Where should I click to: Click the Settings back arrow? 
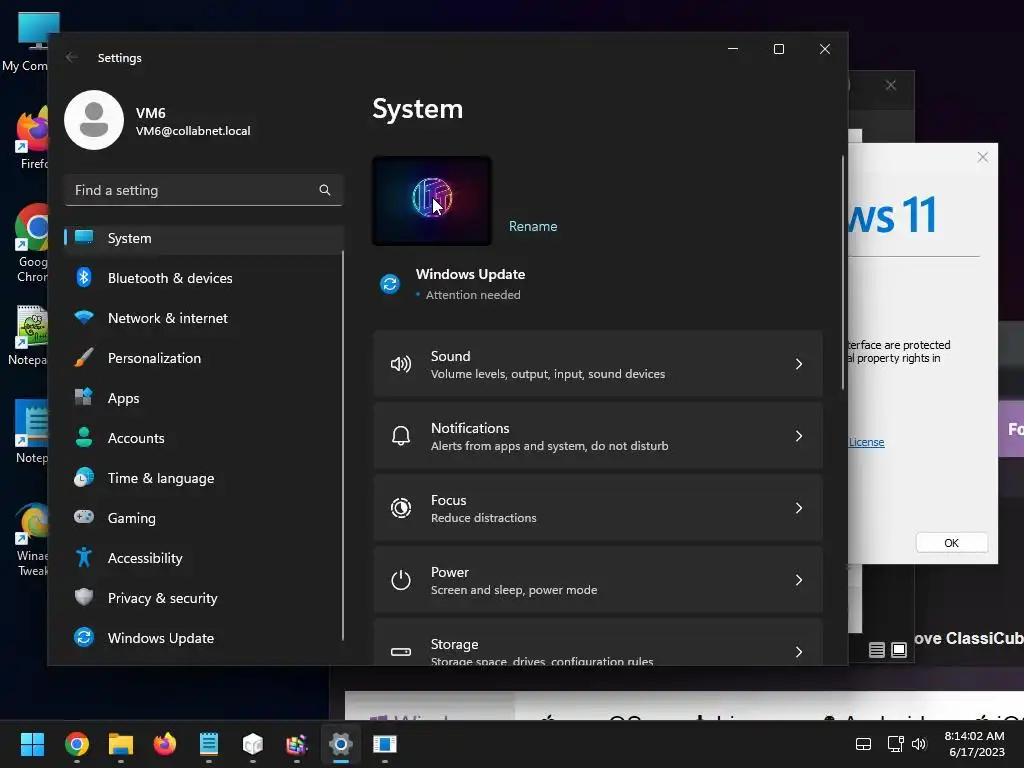[72, 57]
